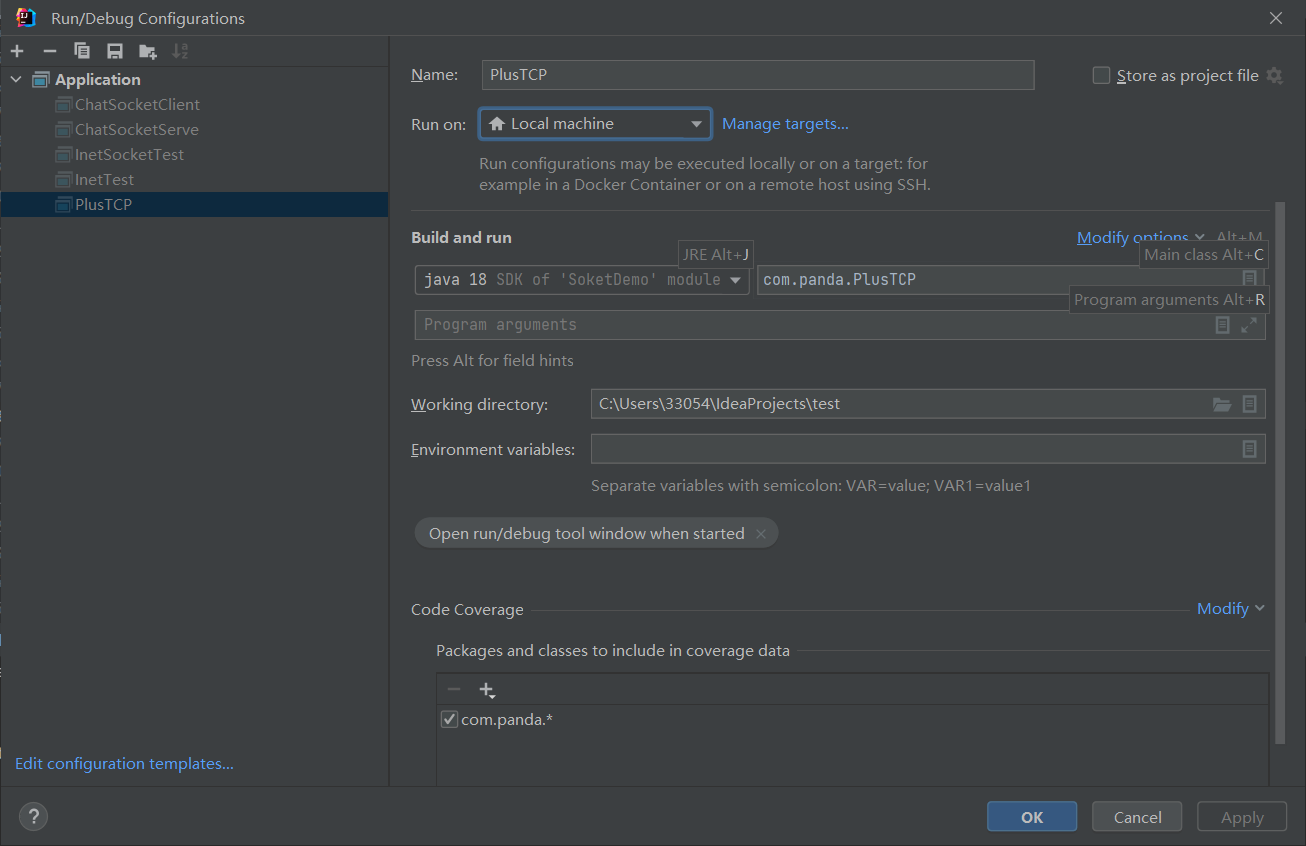Sort configurations alphabetically
This screenshot has width=1306, height=846.
click(x=180, y=51)
